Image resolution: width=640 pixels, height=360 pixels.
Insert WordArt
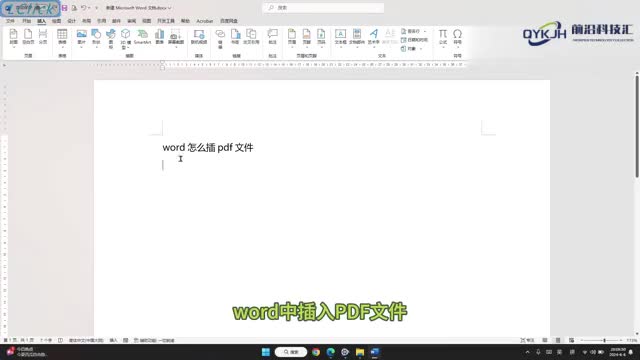click(x=373, y=37)
